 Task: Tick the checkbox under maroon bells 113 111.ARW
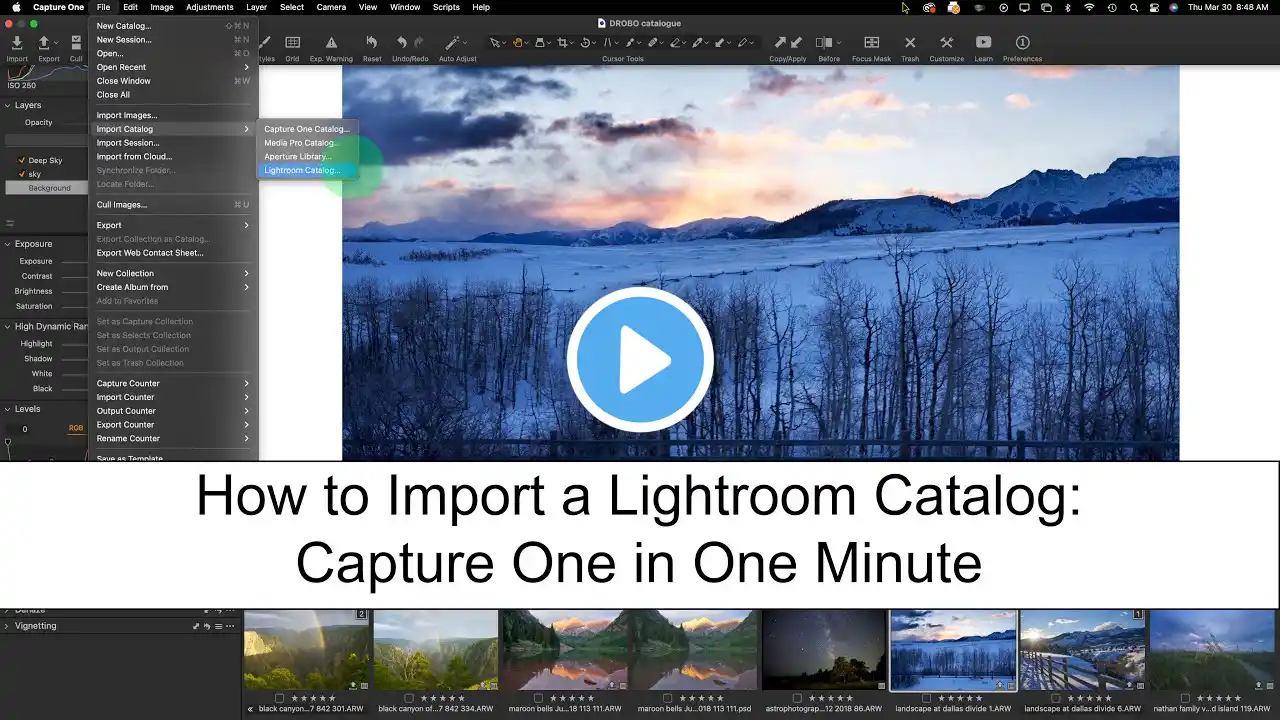coord(538,698)
